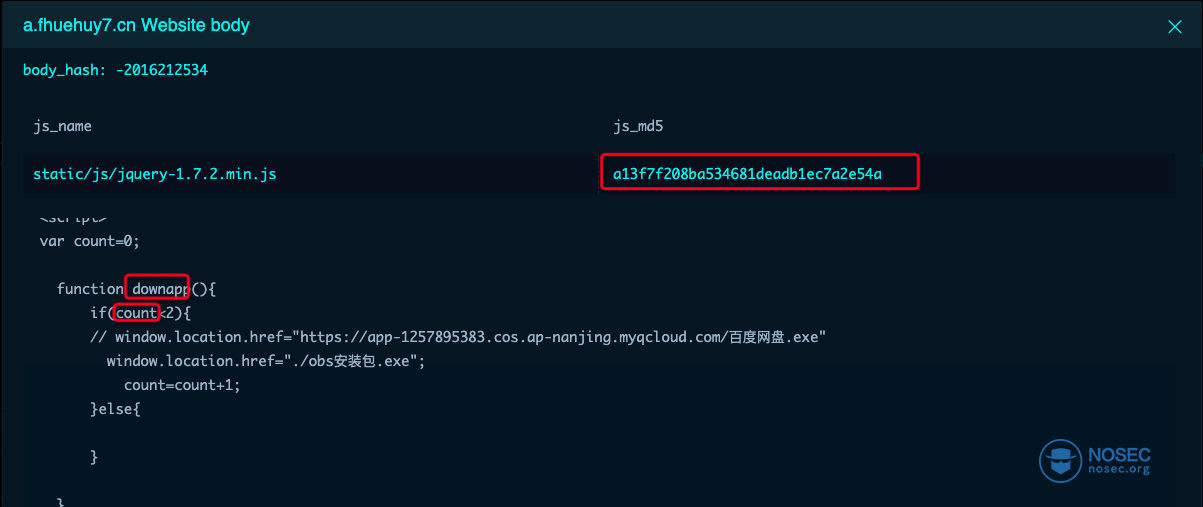This screenshot has height=507, width=1203.
Task: Click the commented myqcloud.com URL line
Action: (x=456, y=337)
